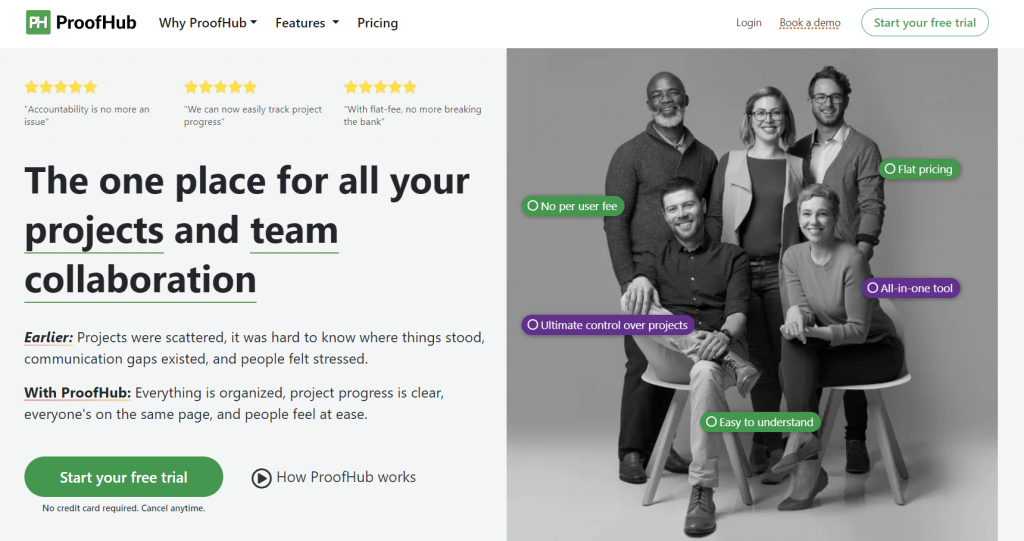1024x541 pixels.
Task: Click the underlined word collaboration in headline
Action: 140,279
